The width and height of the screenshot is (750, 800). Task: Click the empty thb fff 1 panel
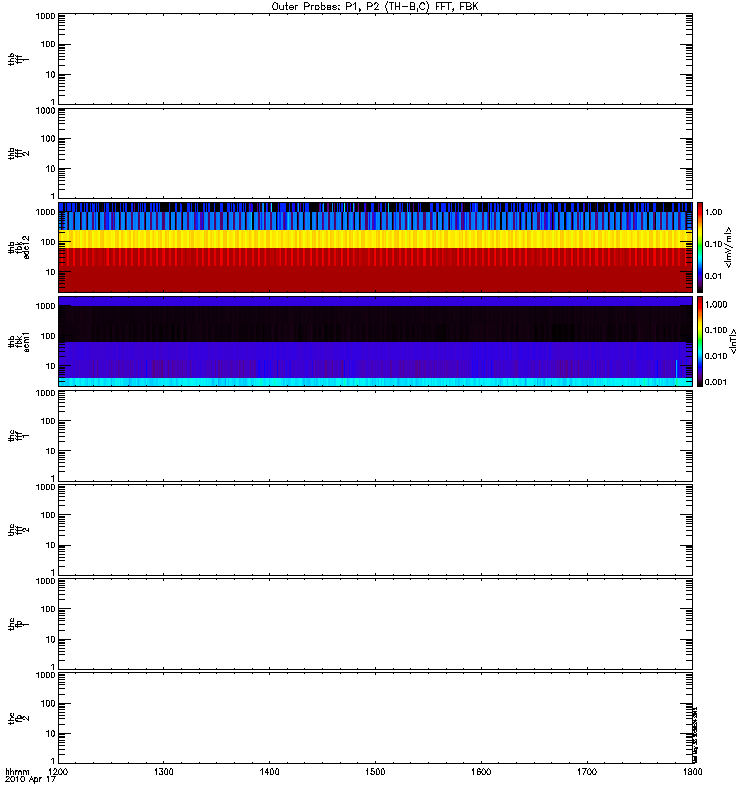point(375,59)
